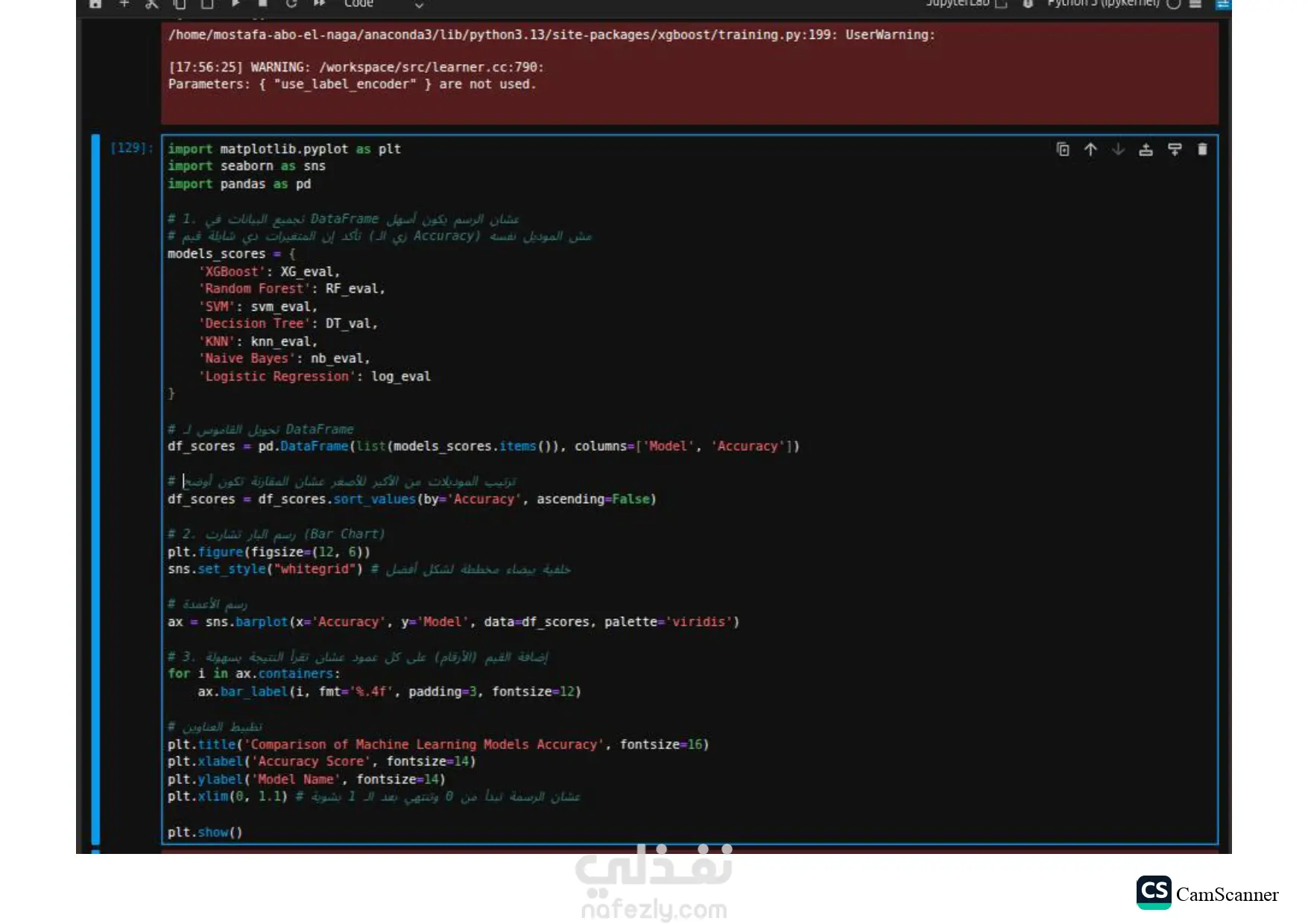1308x924 pixels.
Task: Click the 'XGBoost': XG_eval entry
Action: tap(269, 272)
